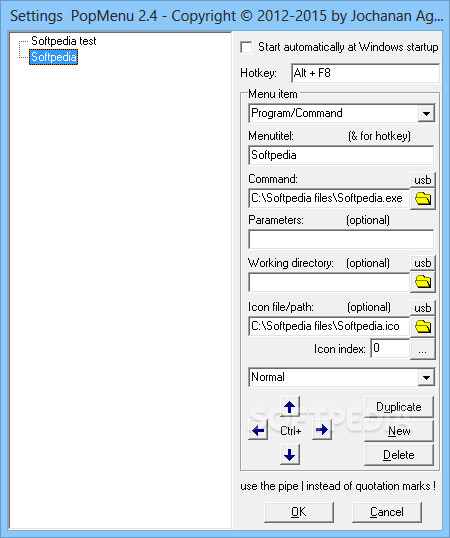Click the New button
The image size is (450, 538).
pos(399,431)
